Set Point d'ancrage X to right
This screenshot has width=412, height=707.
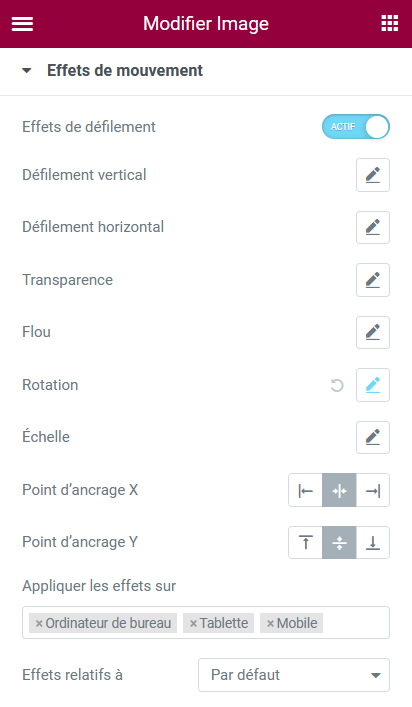click(373, 490)
